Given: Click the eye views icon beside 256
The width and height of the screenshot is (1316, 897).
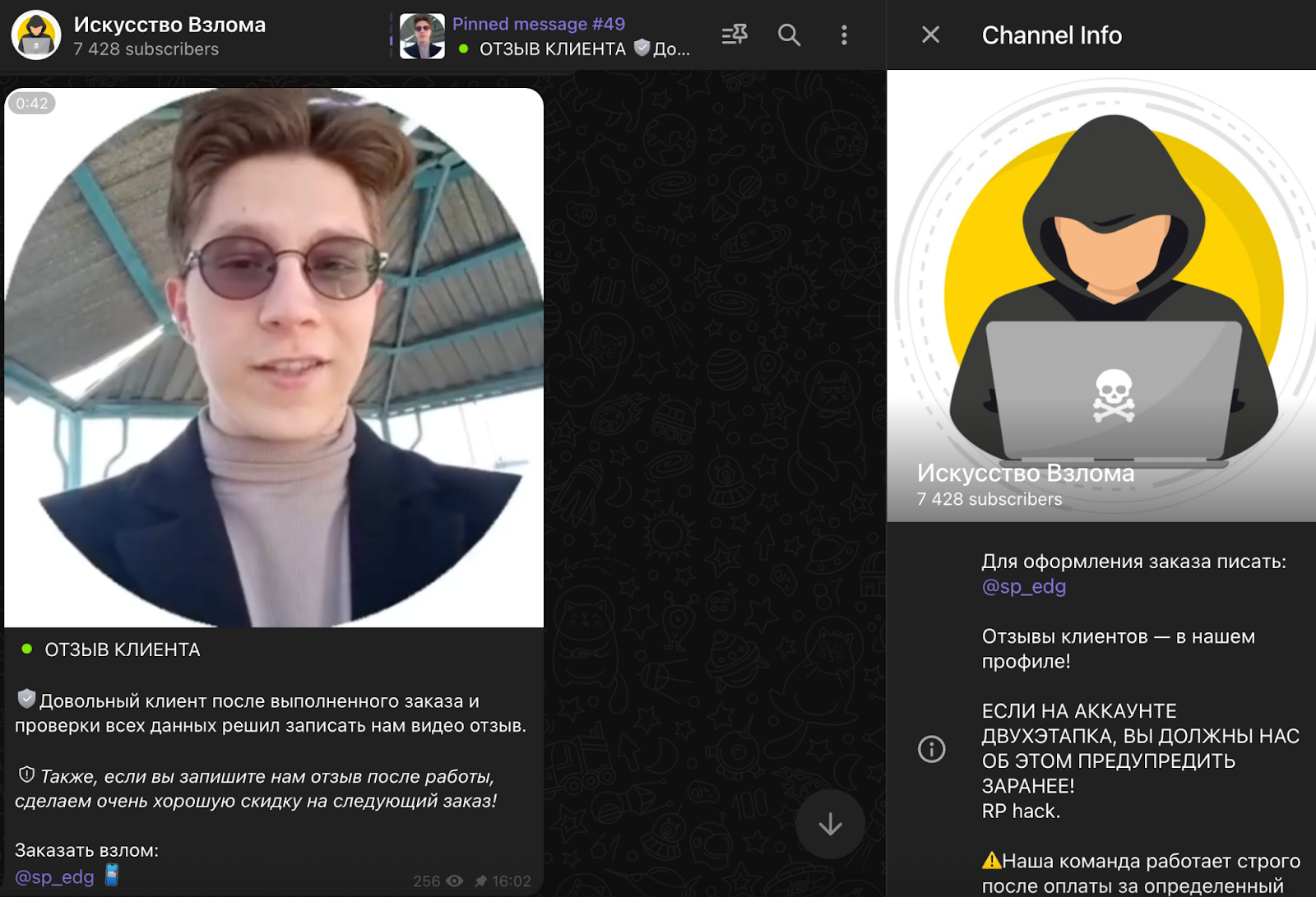Looking at the screenshot, I should point(454,881).
